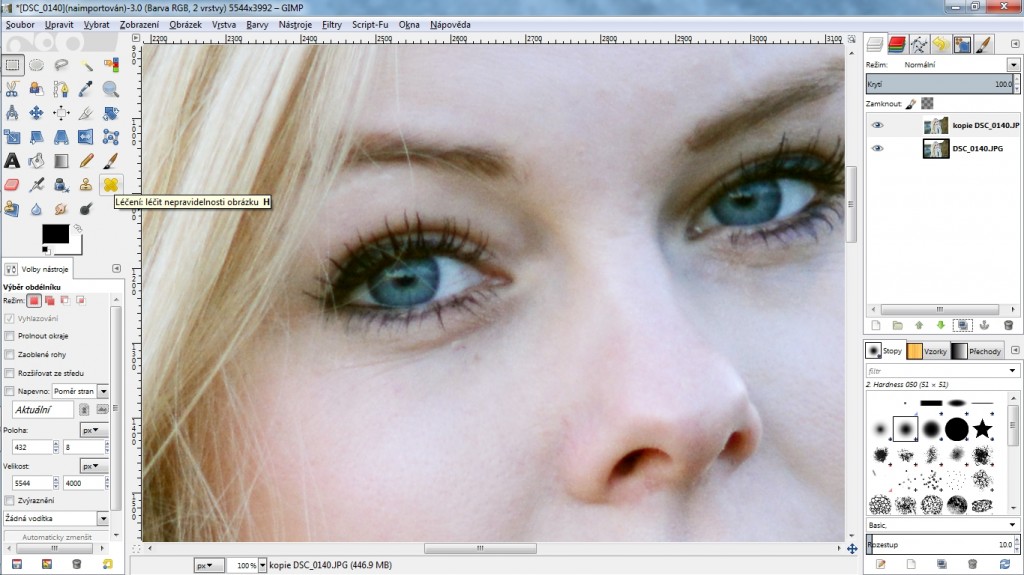The width and height of the screenshot is (1024, 575).
Task: Hide the DSC_0140.JPG base layer
Action: (877, 148)
